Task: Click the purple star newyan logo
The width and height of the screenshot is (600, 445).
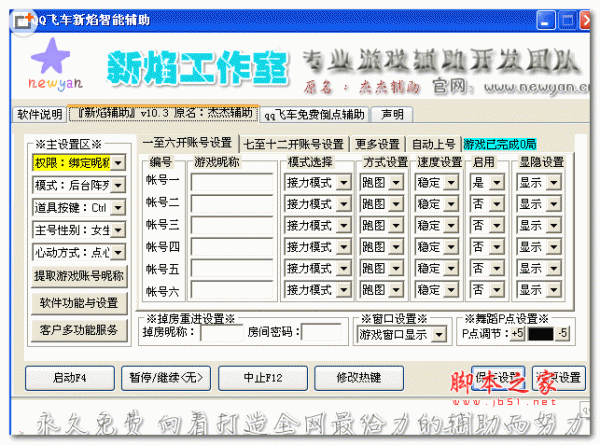Action: point(55,65)
